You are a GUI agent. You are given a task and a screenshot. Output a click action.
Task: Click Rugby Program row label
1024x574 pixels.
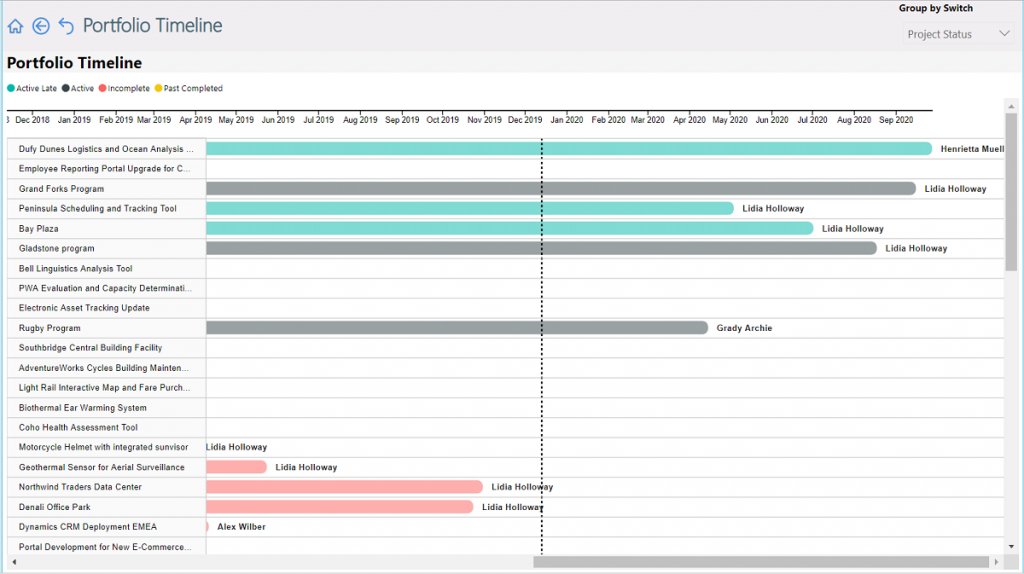(x=50, y=328)
